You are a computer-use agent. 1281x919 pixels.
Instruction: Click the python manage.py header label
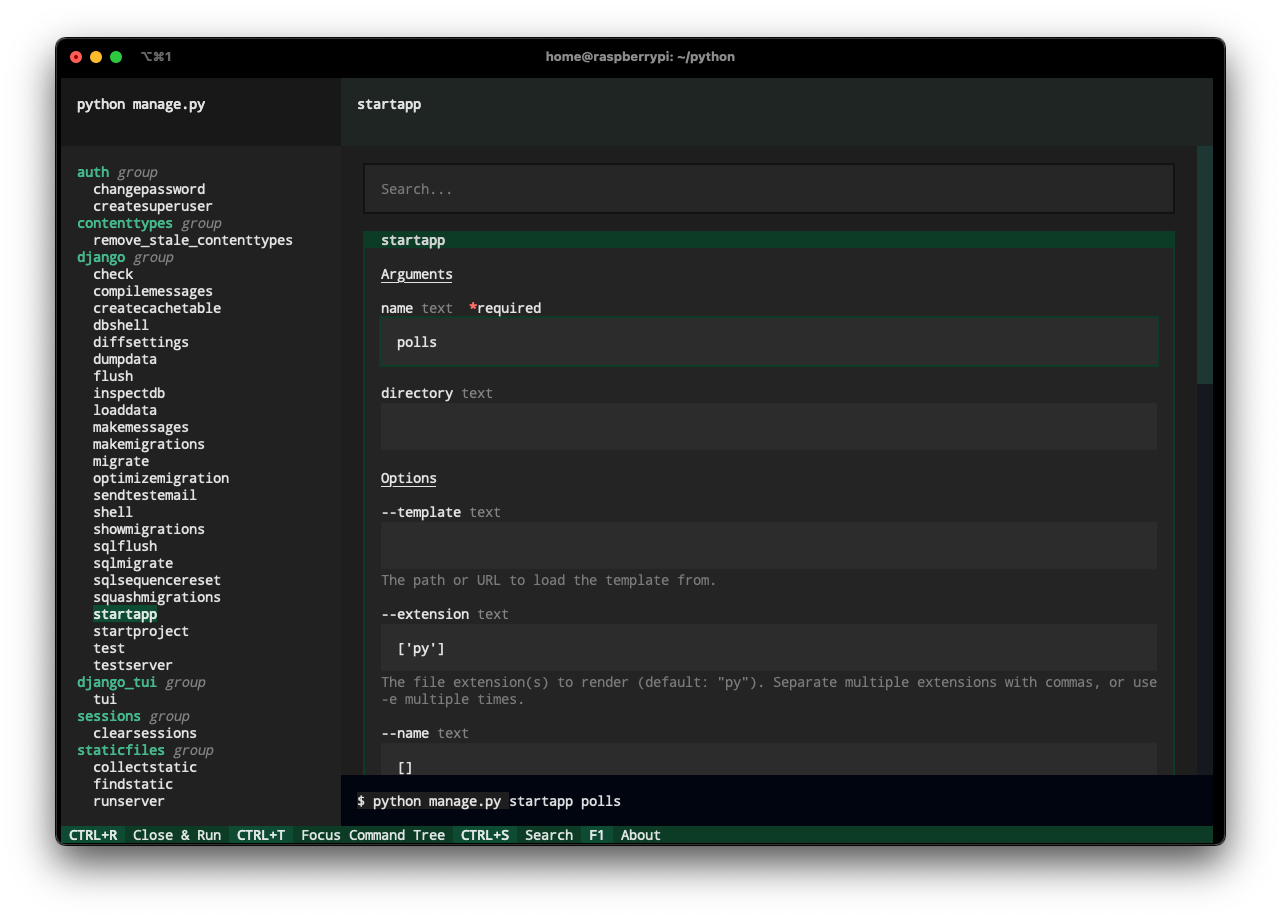(141, 104)
